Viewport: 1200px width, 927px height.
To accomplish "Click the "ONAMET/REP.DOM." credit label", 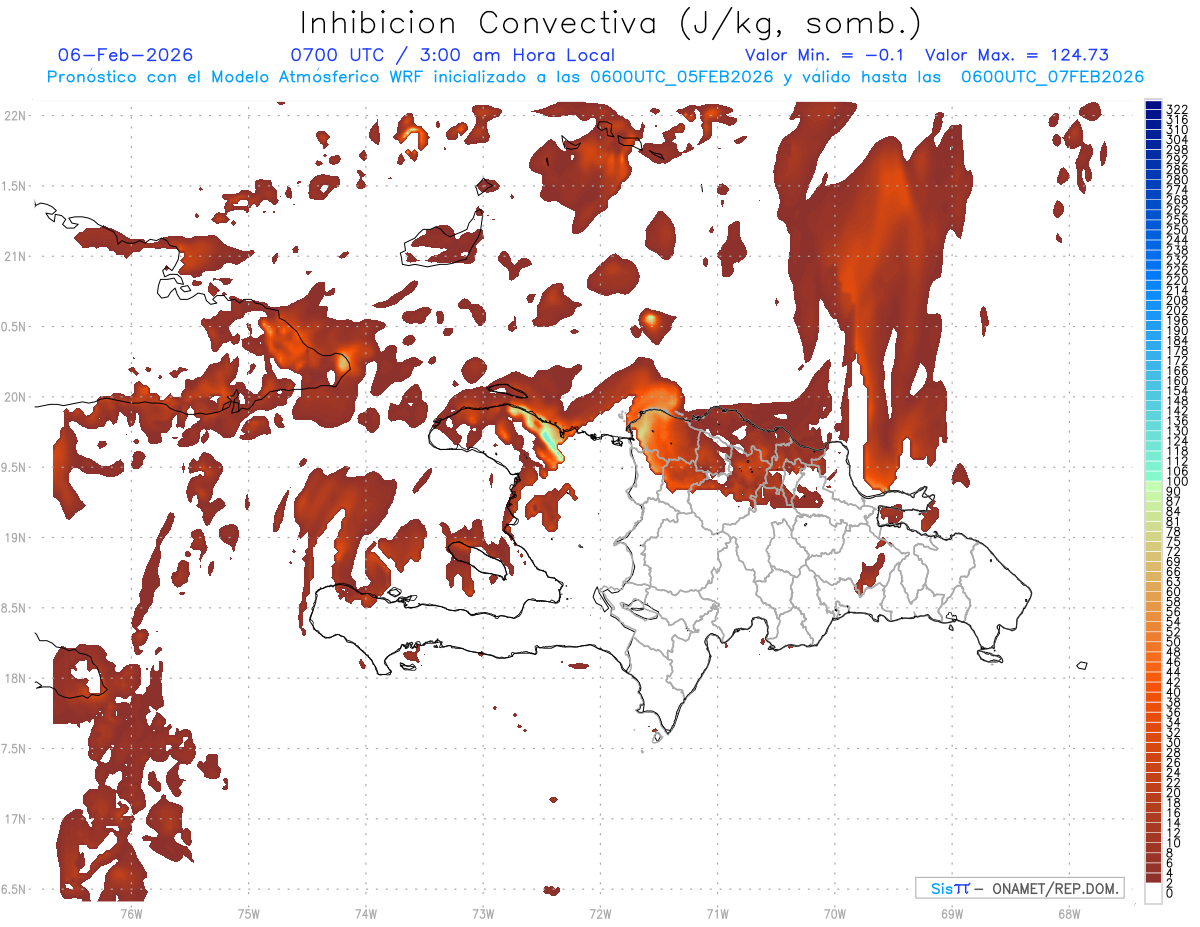I will [1054, 888].
